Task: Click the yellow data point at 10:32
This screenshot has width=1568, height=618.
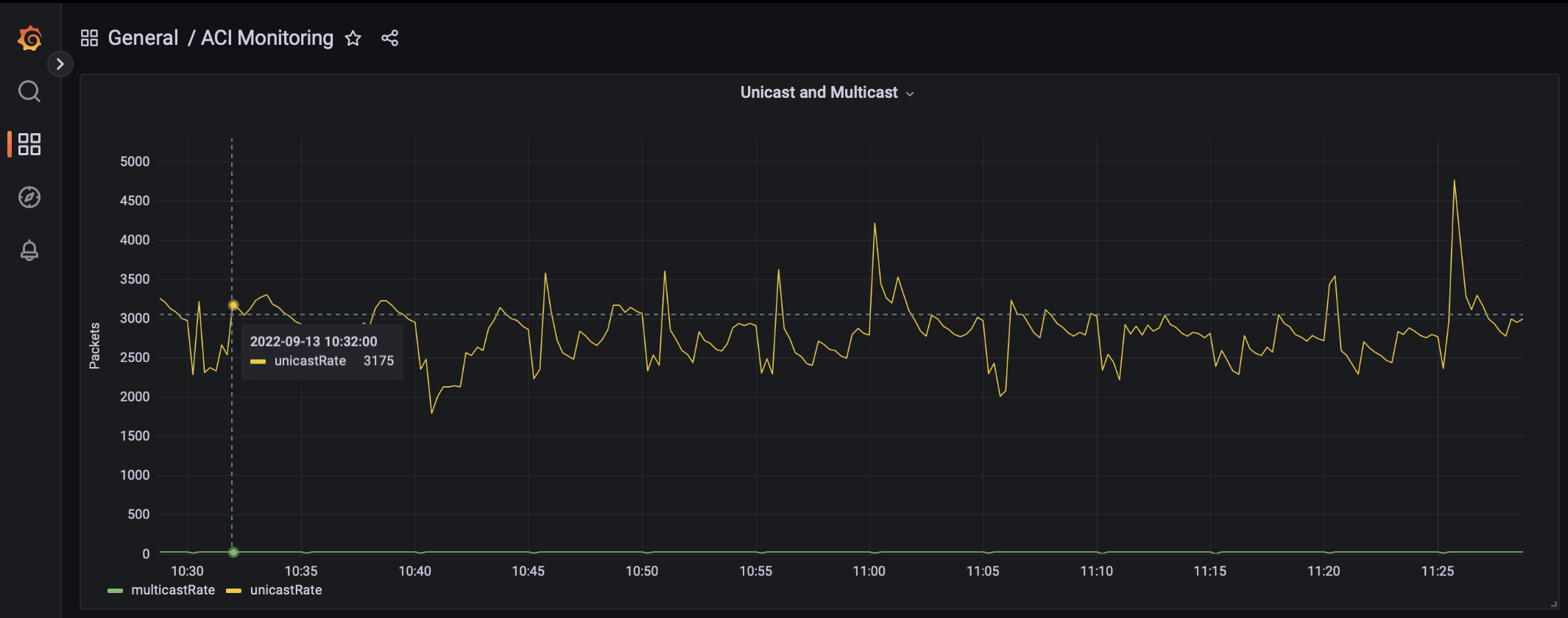Action: coord(233,305)
